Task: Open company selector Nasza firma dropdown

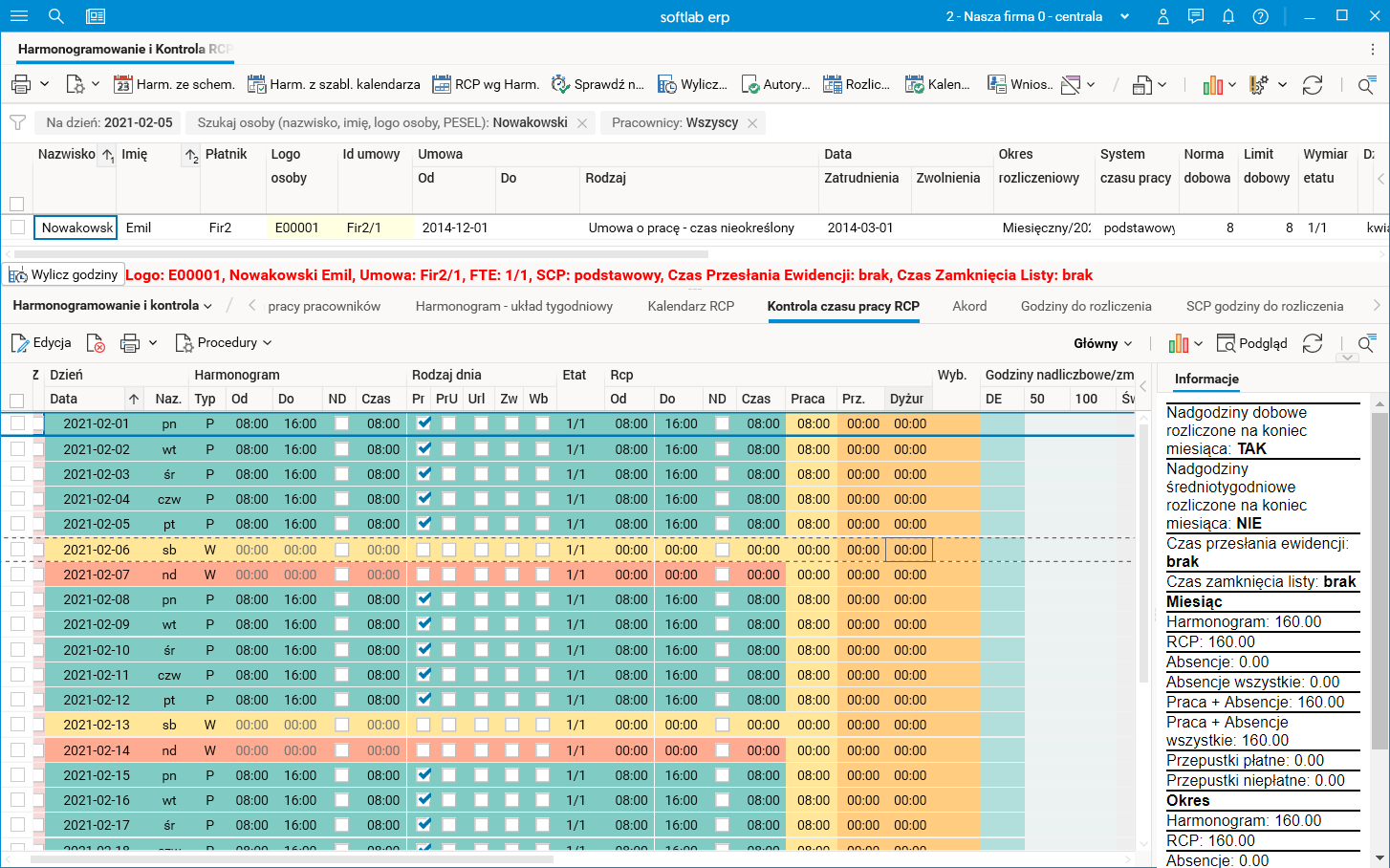Action: coord(1037,16)
